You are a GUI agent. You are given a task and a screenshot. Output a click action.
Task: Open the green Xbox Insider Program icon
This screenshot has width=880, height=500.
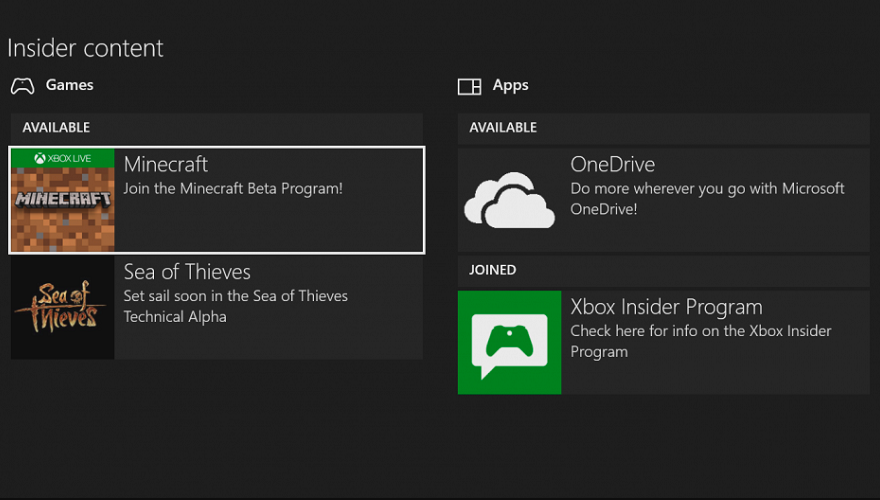click(510, 342)
